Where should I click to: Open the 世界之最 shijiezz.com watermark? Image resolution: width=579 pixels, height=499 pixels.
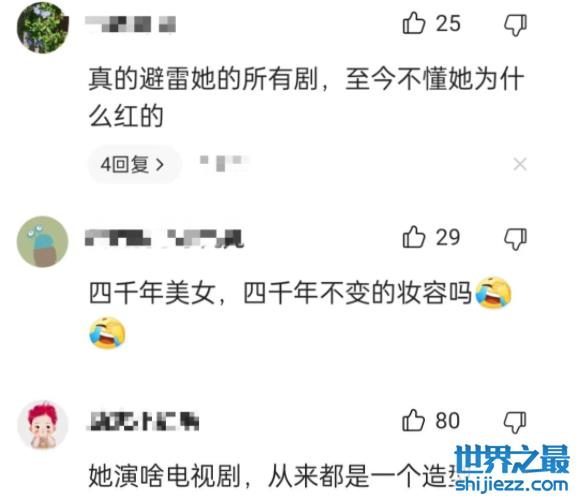click(x=512, y=469)
